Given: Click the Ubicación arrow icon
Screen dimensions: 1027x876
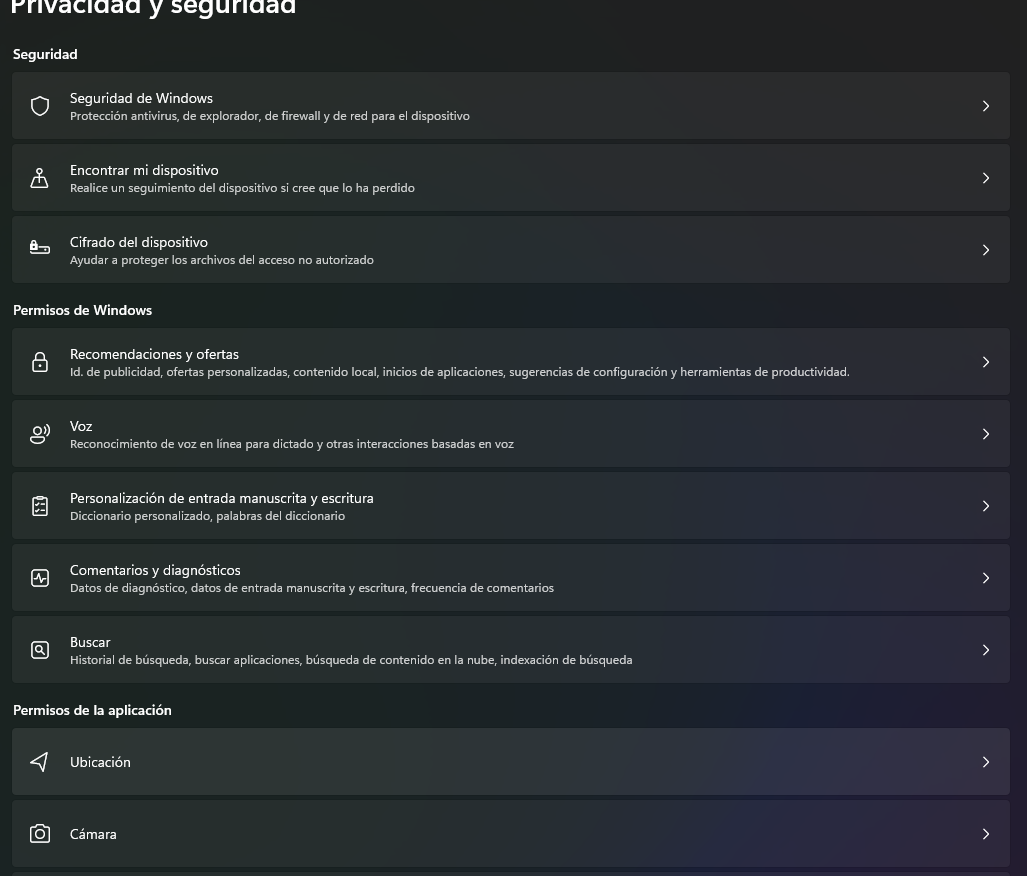Looking at the screenshot, I should click(x=39, y=761).
